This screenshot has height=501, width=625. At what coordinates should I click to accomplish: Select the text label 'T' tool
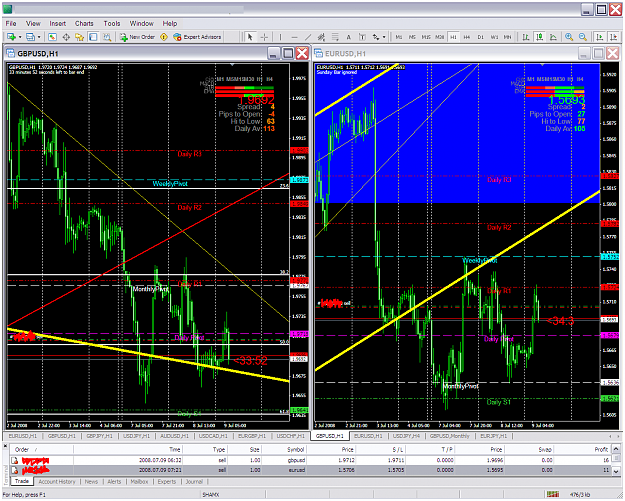pyautogui.click(x=362, y=37)
